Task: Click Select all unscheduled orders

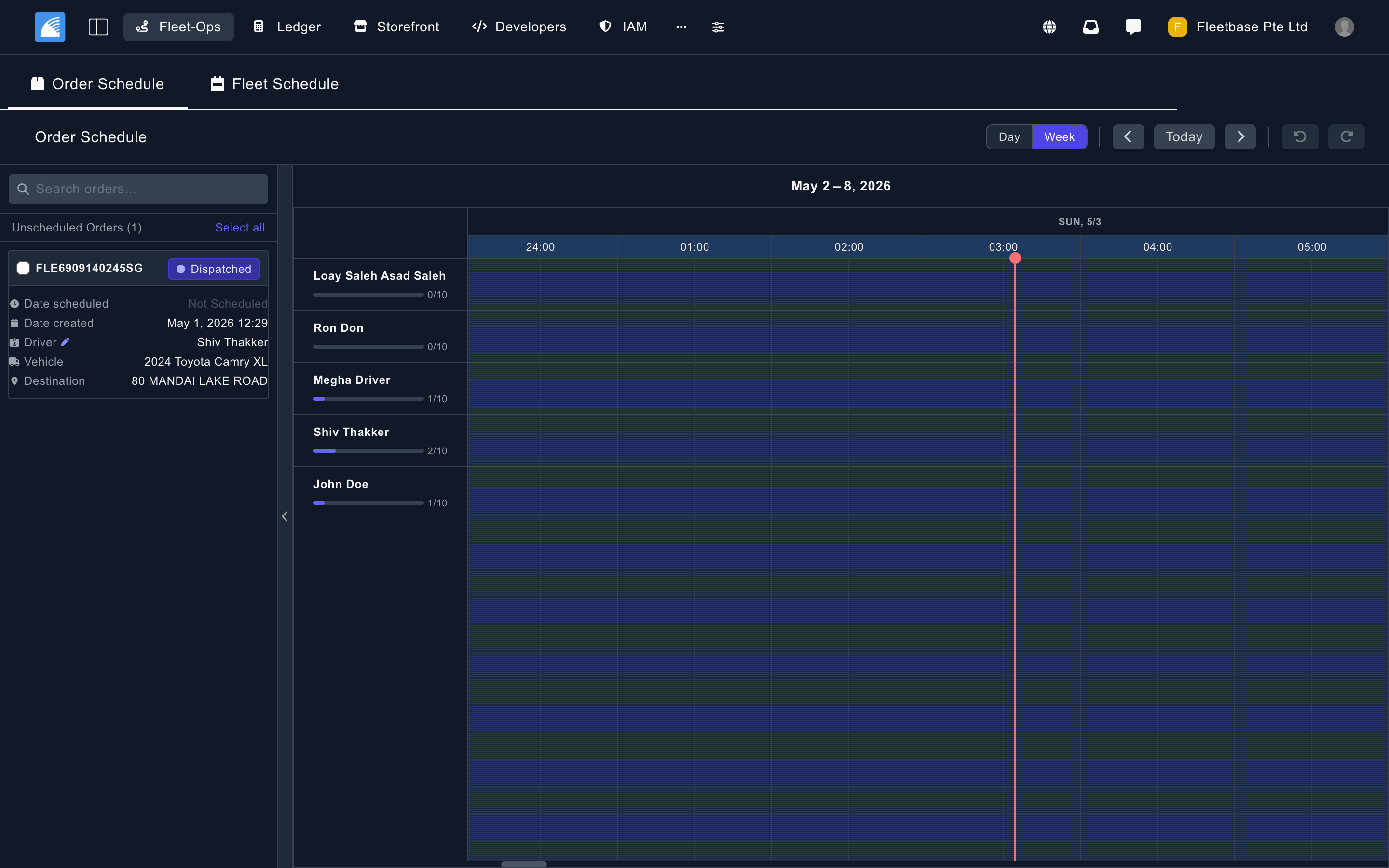Action: [240, 227]
